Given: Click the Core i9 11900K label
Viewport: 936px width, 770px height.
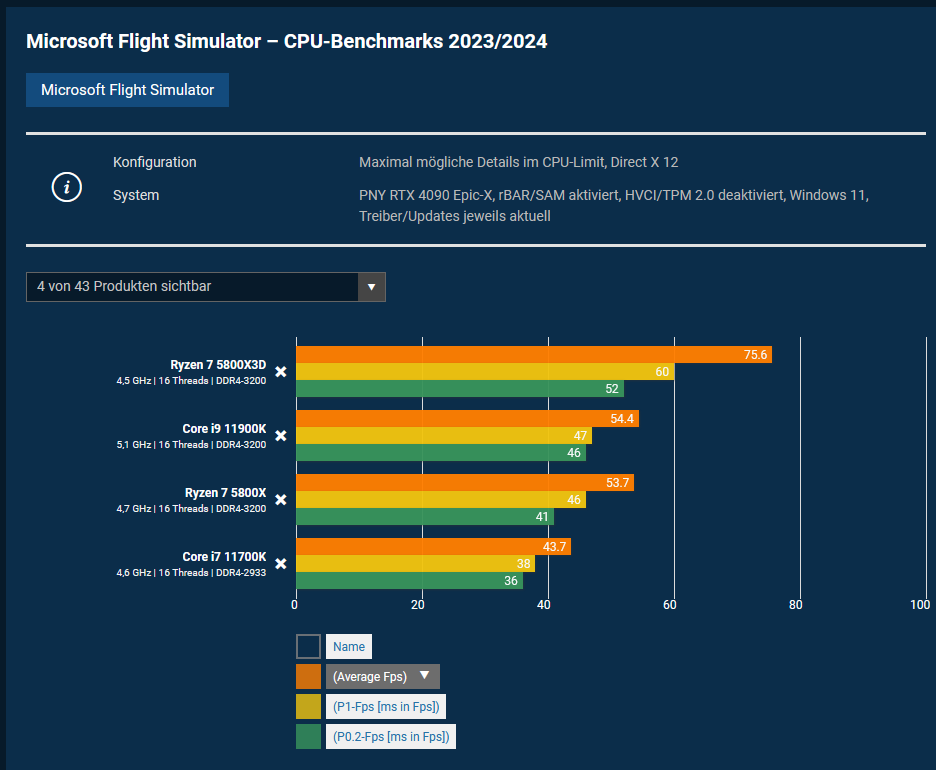Looking at the screenshot, I should (x=224, y=429).
